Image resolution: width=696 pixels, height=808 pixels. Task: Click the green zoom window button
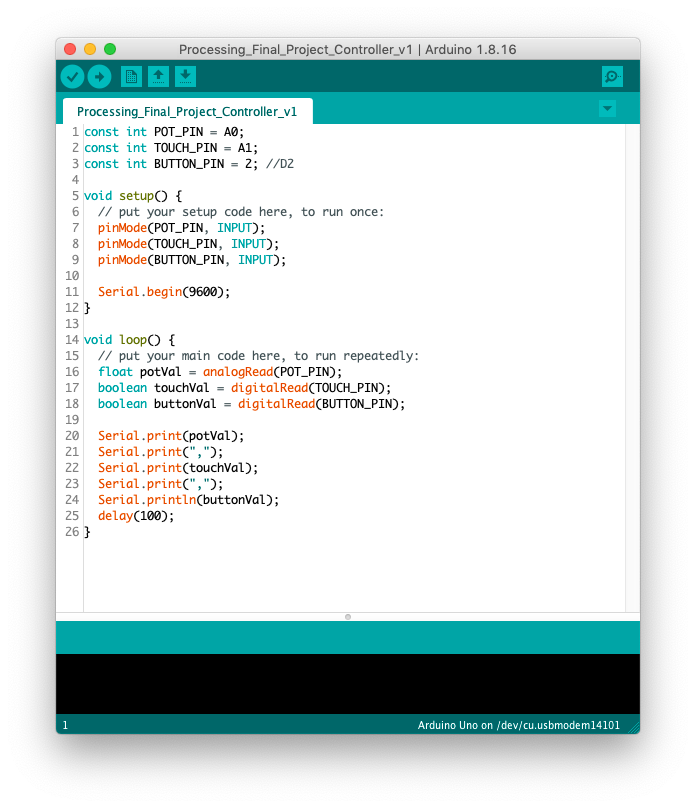click(110, 49)
